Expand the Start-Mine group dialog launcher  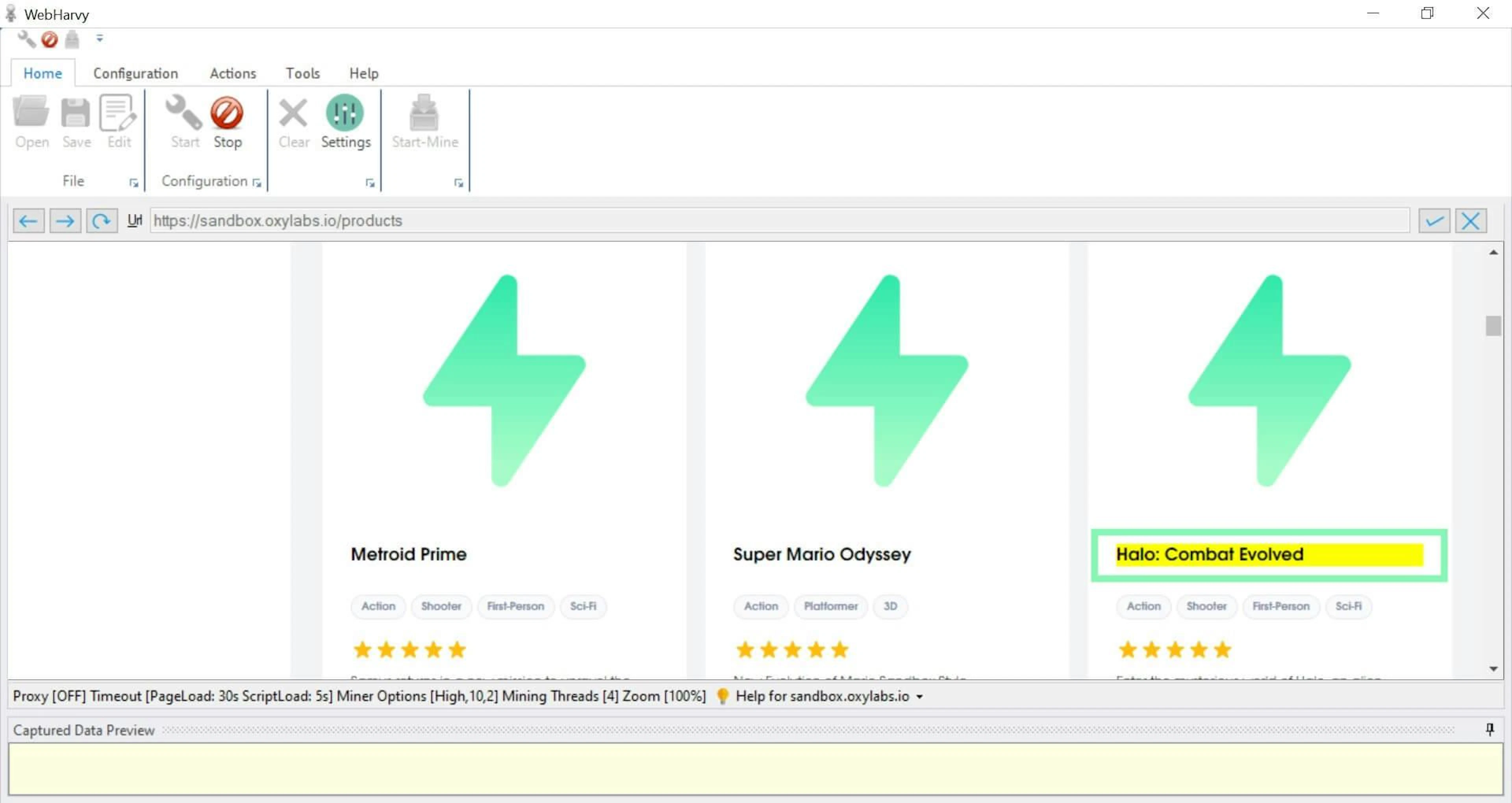point(458,183)
